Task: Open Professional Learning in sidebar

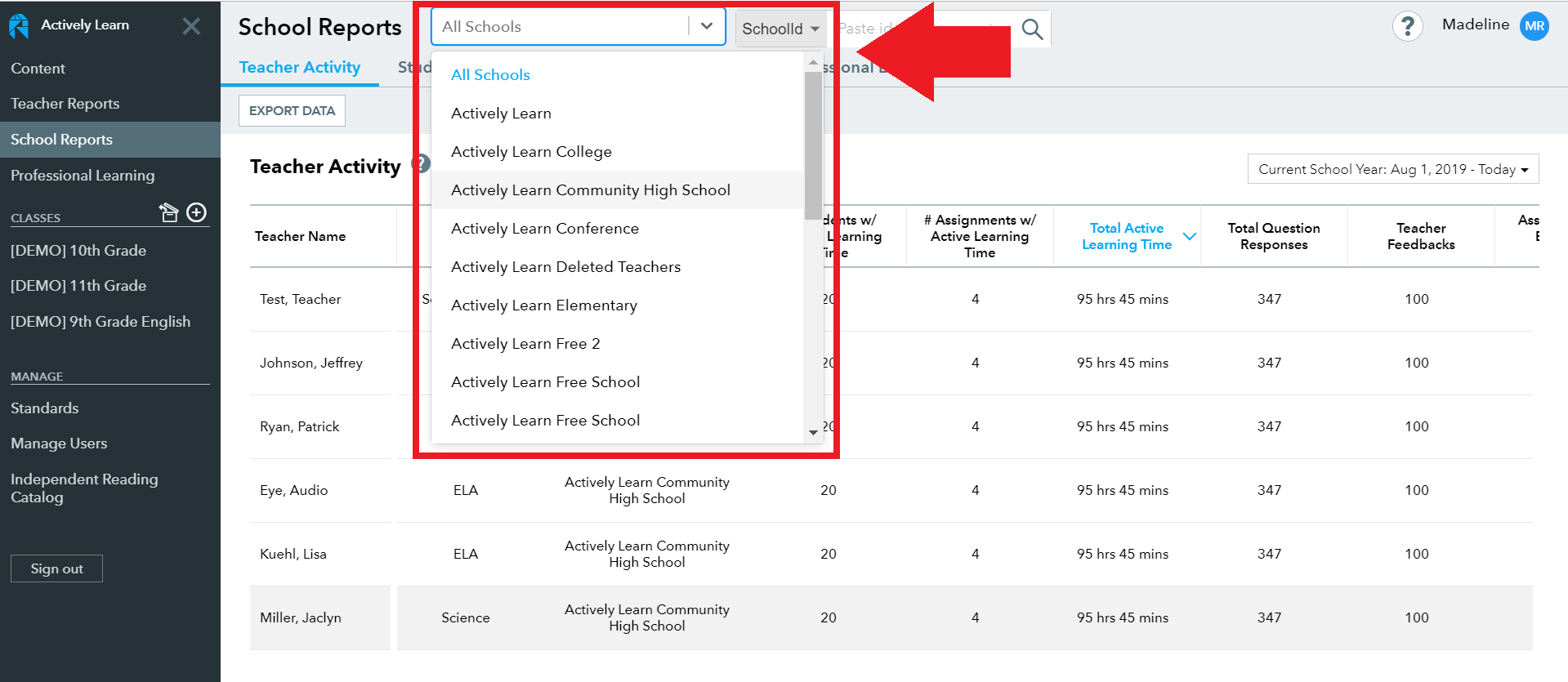Action: click(83, 176)
